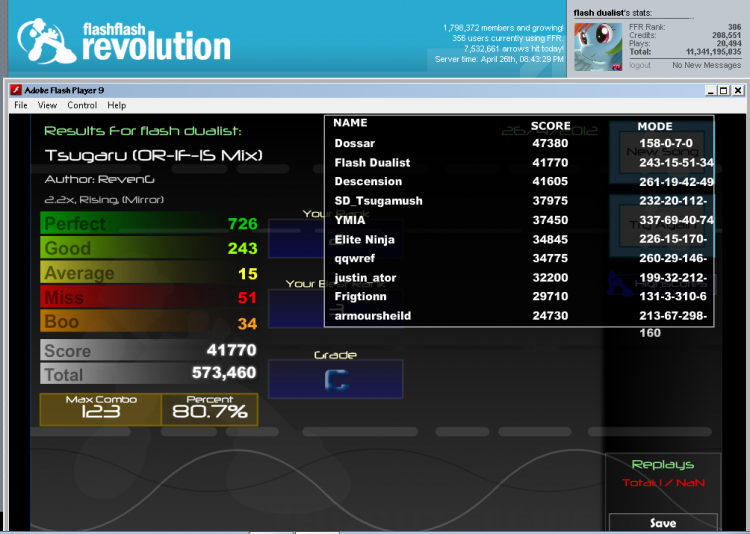Click the dimmed Try Again button

(662, 225)
